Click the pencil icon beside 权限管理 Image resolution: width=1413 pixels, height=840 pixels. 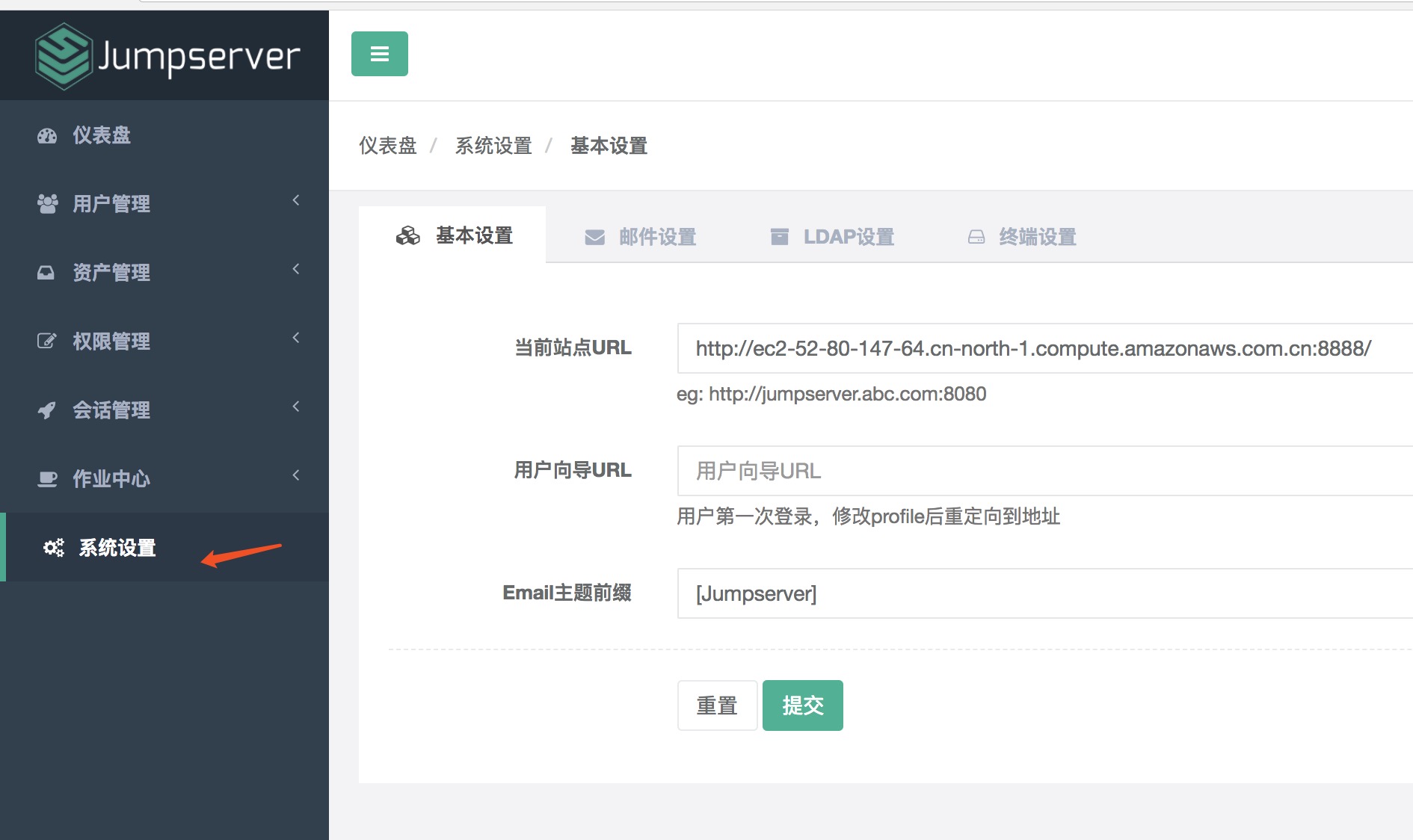click(46, 341)
